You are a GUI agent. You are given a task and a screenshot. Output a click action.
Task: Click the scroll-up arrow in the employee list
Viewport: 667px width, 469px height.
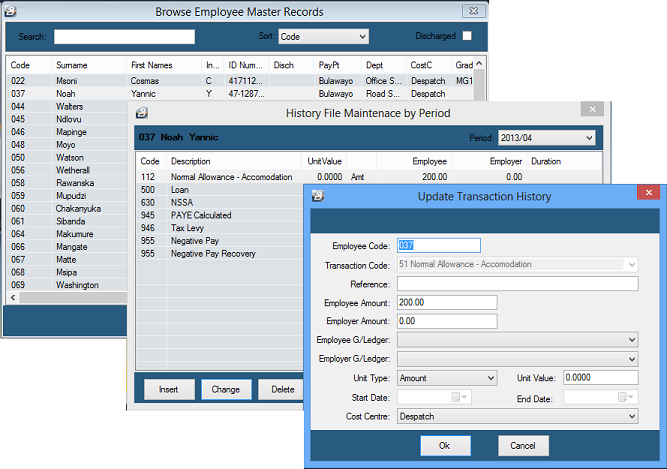(x=479, y=64)
